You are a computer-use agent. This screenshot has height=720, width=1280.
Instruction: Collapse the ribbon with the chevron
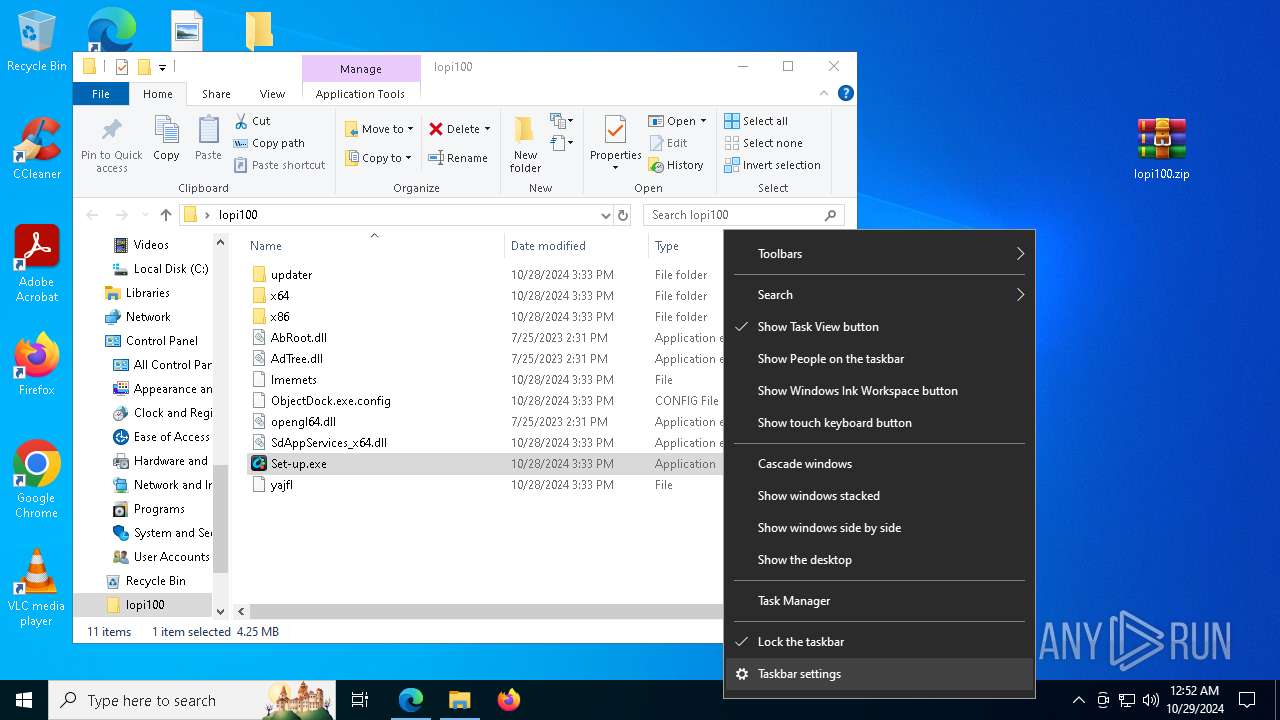pos(825,93)
